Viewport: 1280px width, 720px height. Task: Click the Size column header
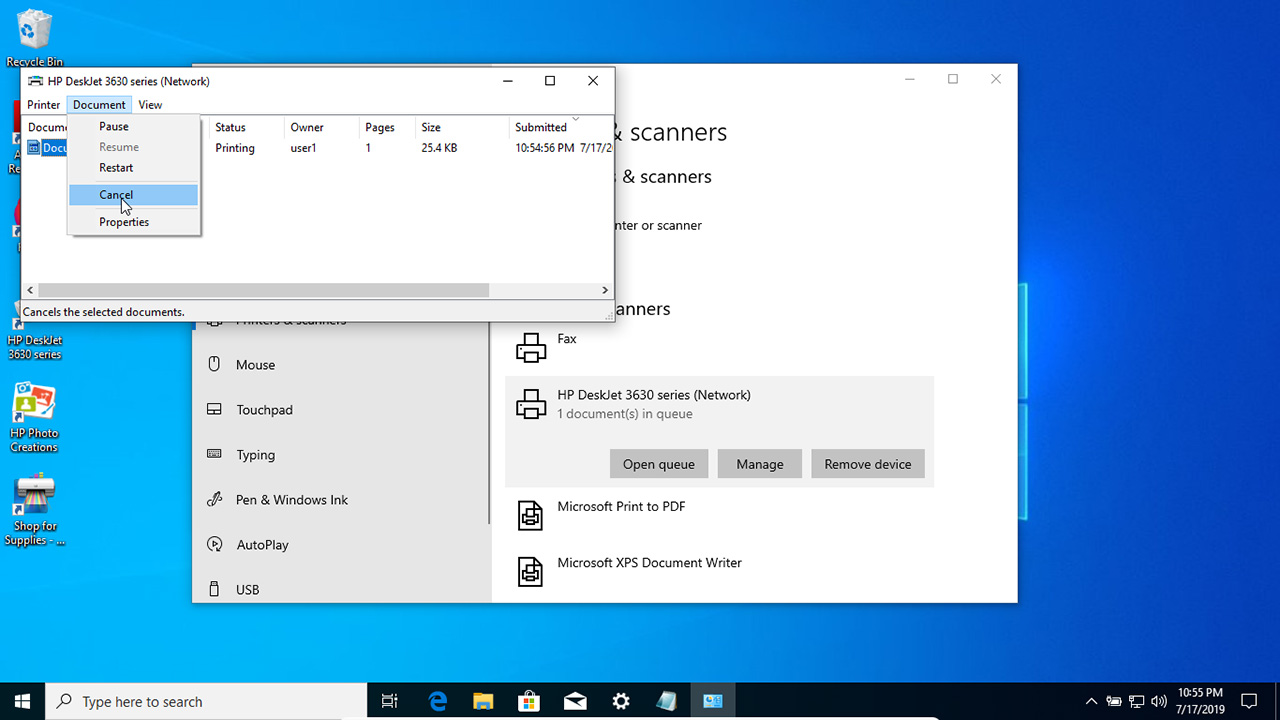pos(462,127)
